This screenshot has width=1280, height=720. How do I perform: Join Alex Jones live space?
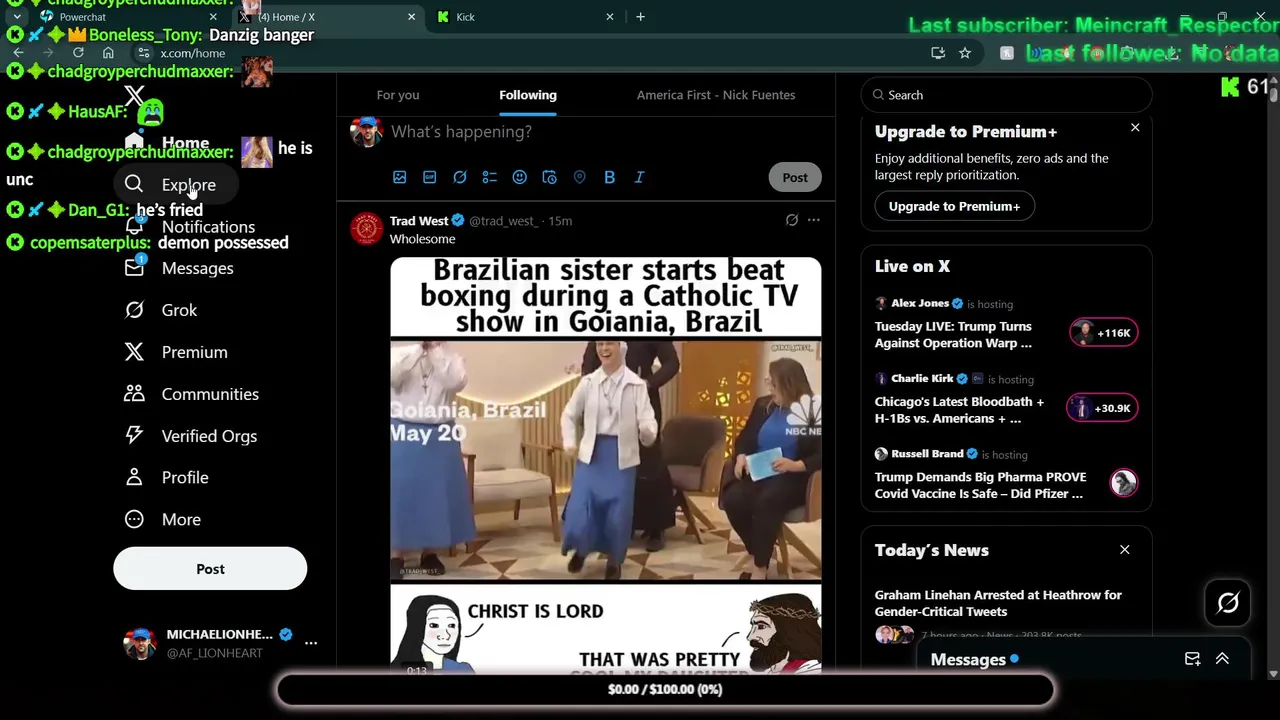pyautogui.click(x=1006, y=324)
